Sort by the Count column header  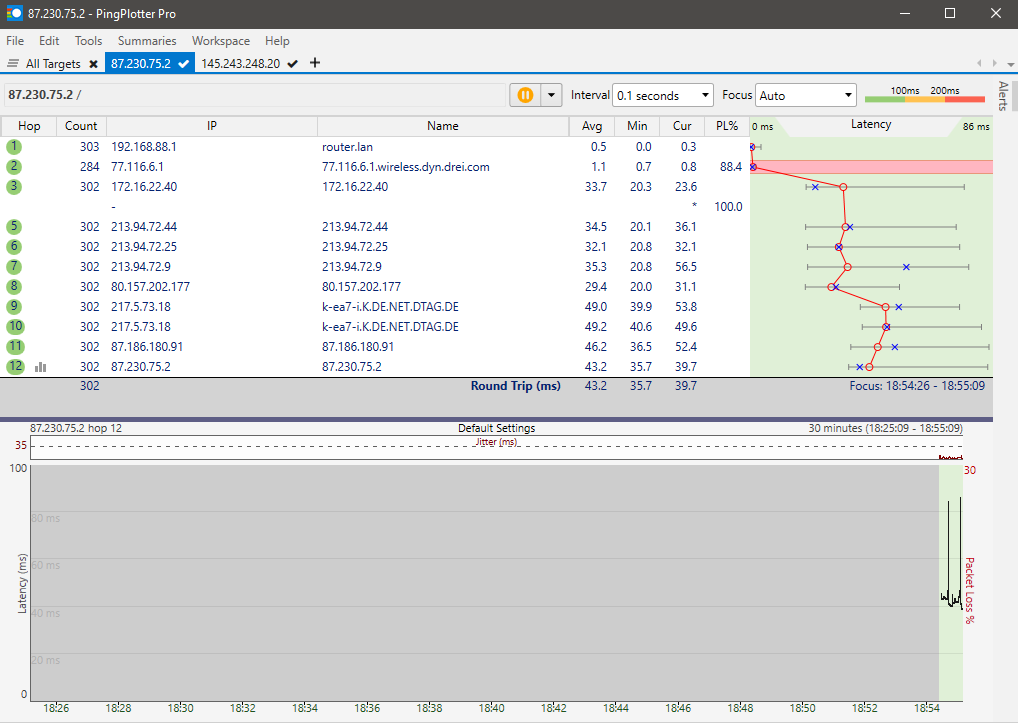point(81,126)
